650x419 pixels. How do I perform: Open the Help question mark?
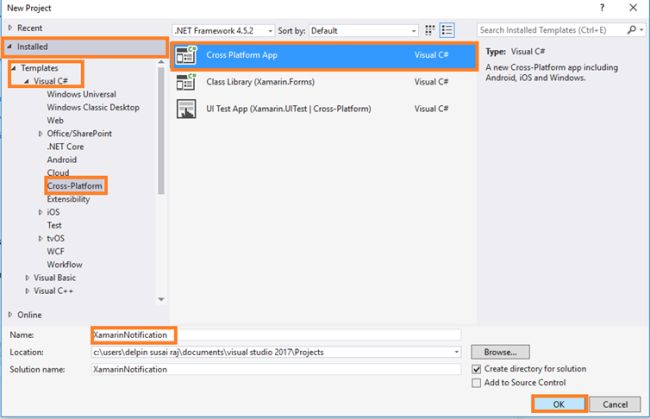coord(602,7)
